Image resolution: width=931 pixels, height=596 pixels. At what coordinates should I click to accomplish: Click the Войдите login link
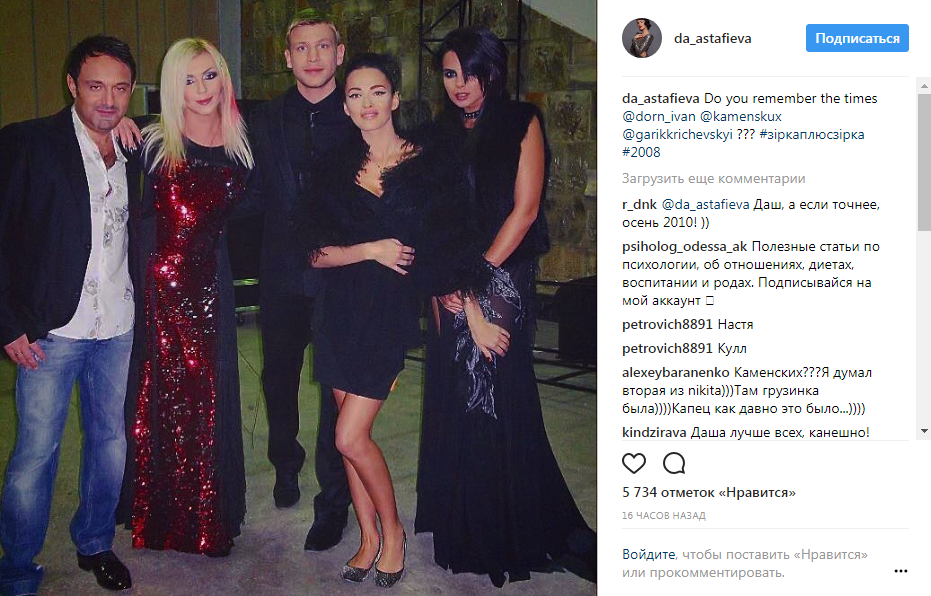(x=648, y=554)
